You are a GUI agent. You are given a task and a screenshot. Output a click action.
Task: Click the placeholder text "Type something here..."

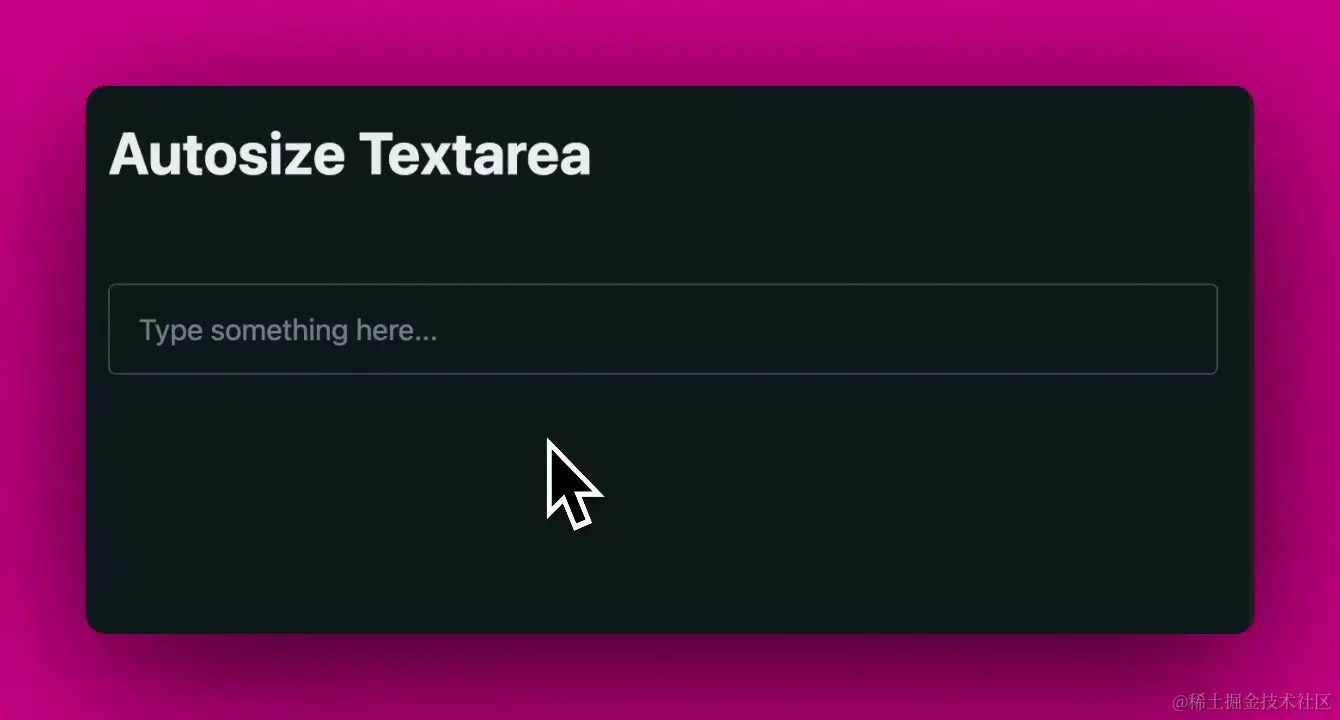click(288, 330)
